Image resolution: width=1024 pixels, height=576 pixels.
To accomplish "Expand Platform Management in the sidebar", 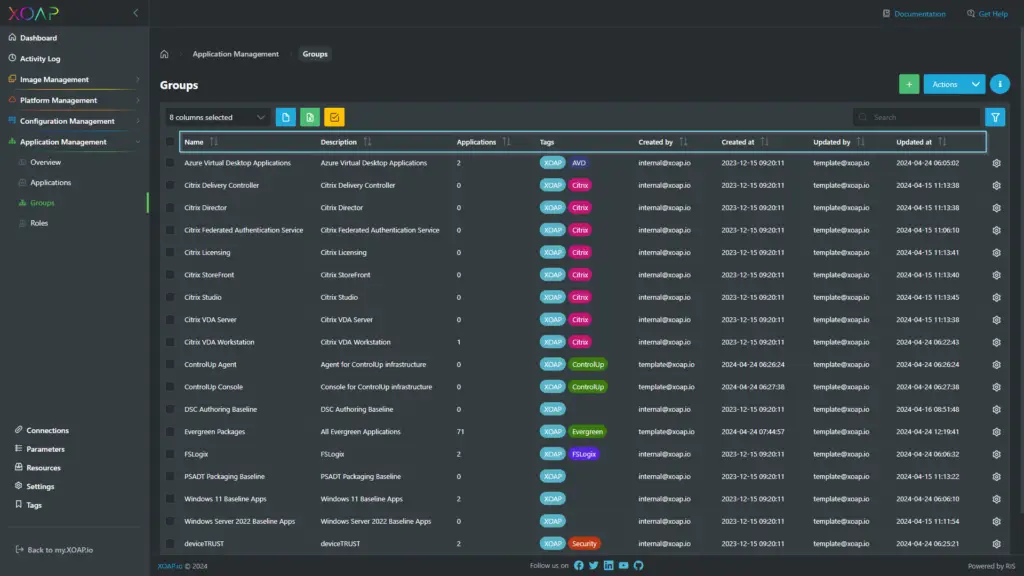I will [73, 100].
